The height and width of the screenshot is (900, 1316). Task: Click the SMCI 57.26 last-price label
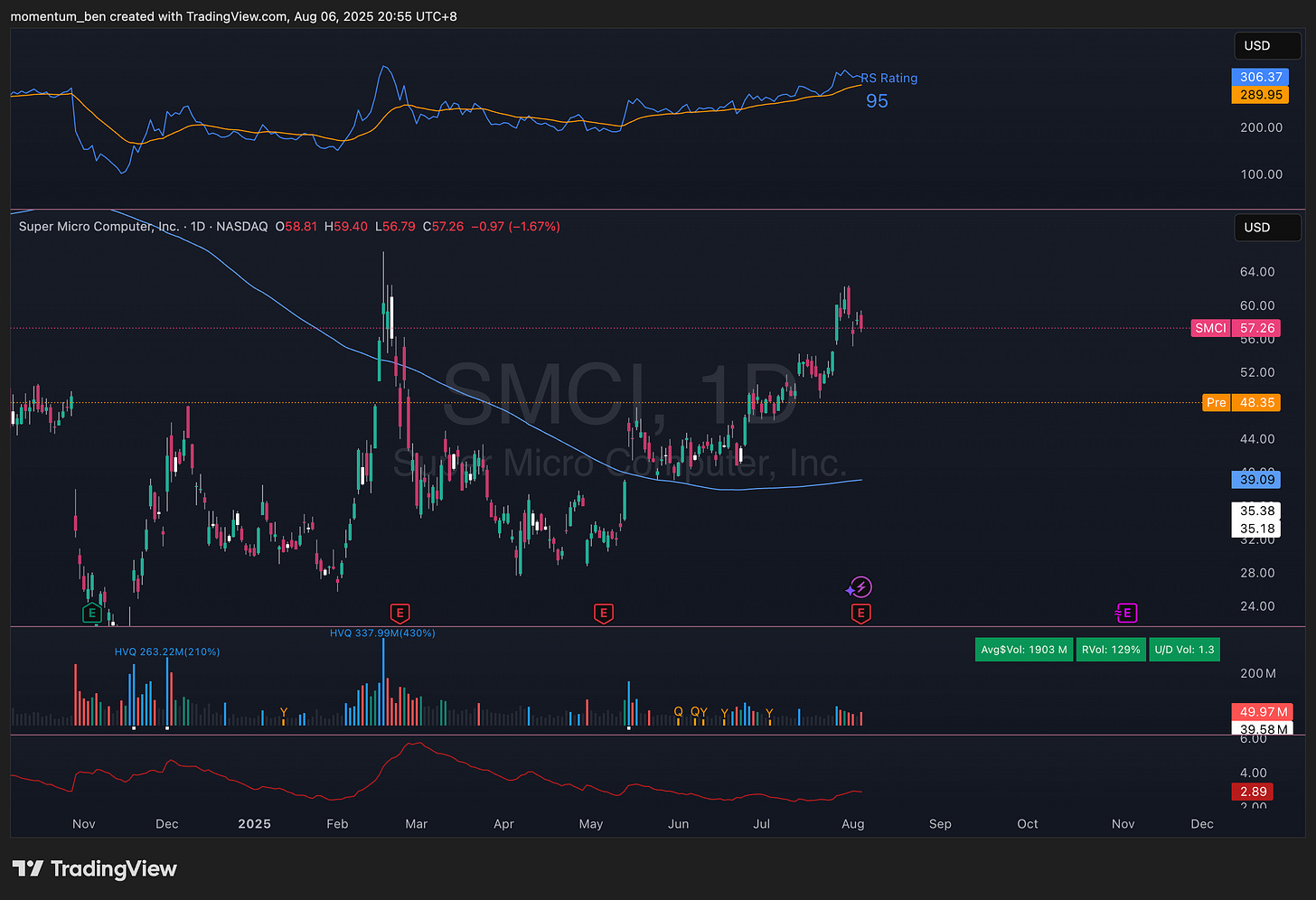1236,328
